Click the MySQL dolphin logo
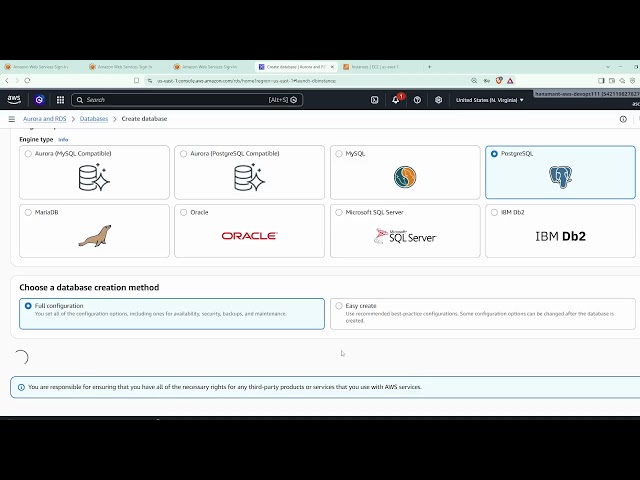 pos(405,177)
